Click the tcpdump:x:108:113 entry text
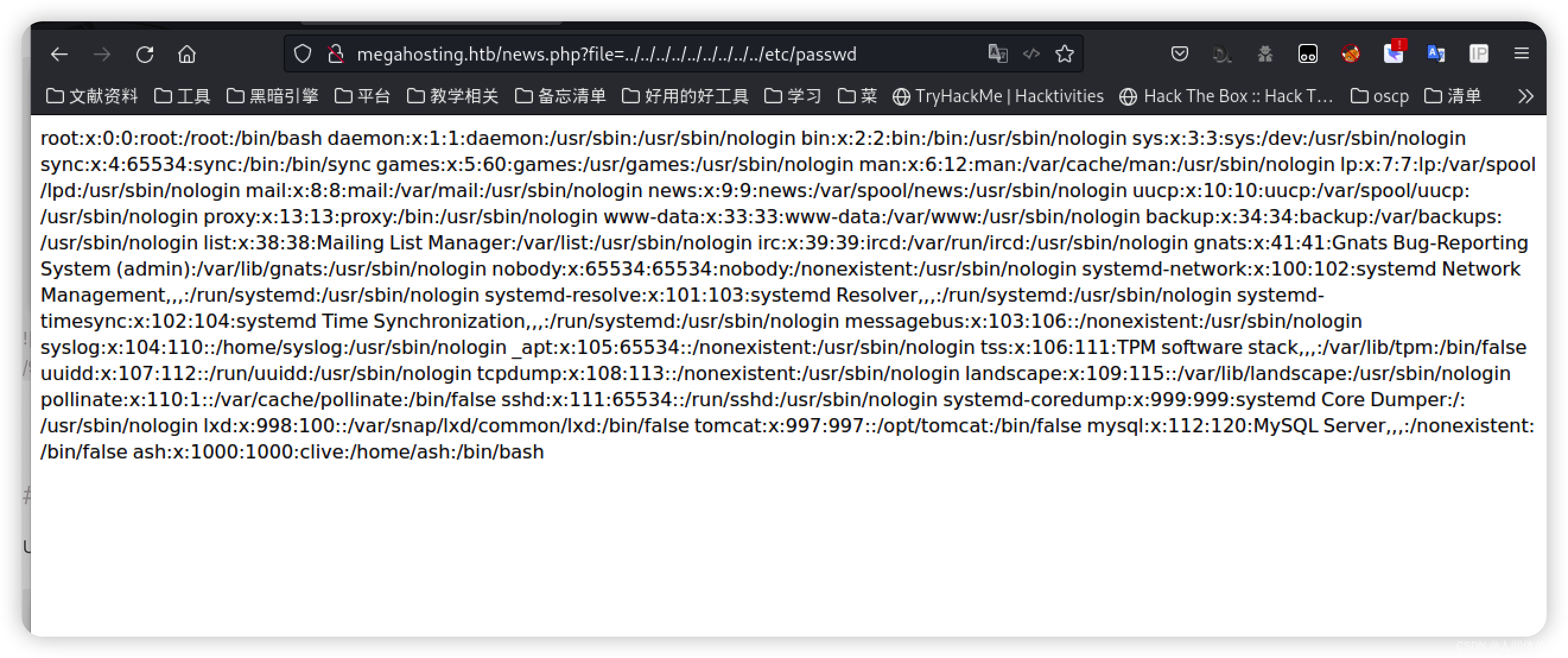 [718, 373]
